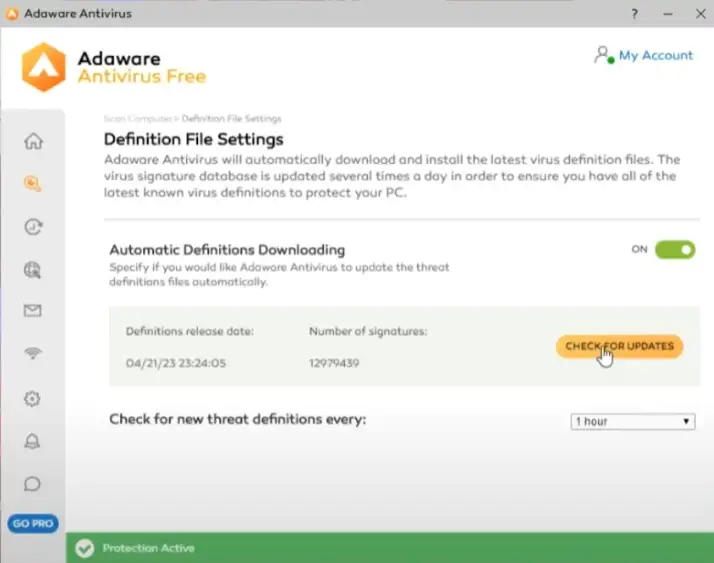Open the Email Protection envelope icon

[x=32, y=311]
